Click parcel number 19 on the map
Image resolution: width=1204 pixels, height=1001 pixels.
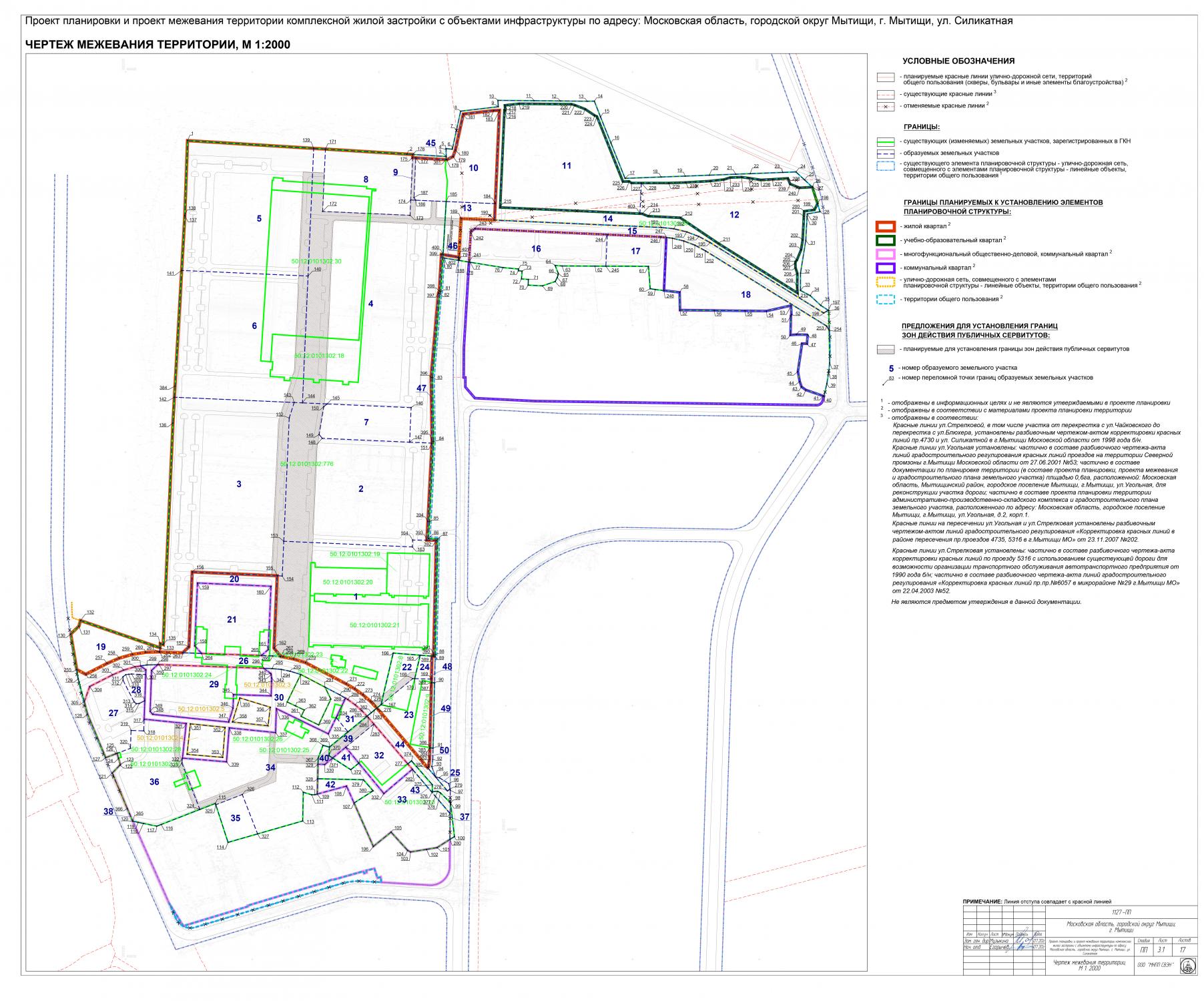pos(101,647)
